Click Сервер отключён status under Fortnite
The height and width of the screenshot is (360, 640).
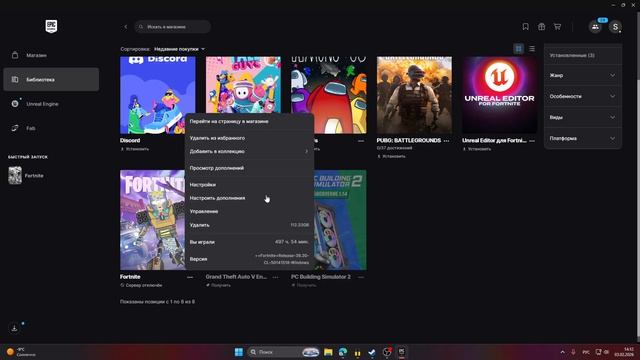point(141,285)
